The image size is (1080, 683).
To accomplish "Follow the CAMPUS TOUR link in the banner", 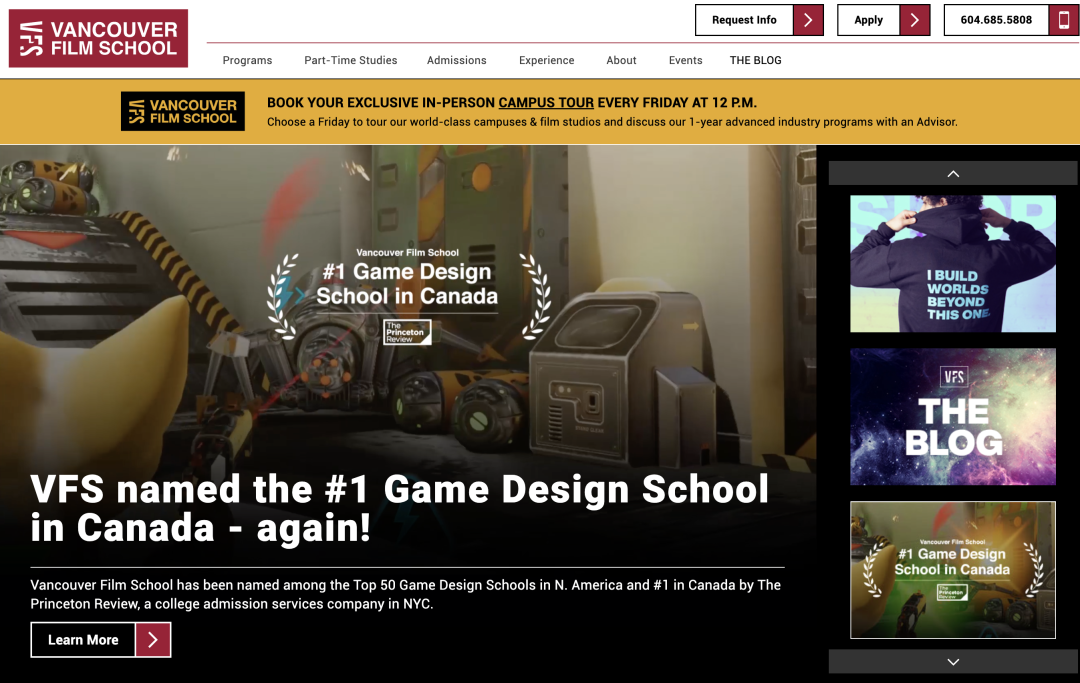I will (546, 103).
